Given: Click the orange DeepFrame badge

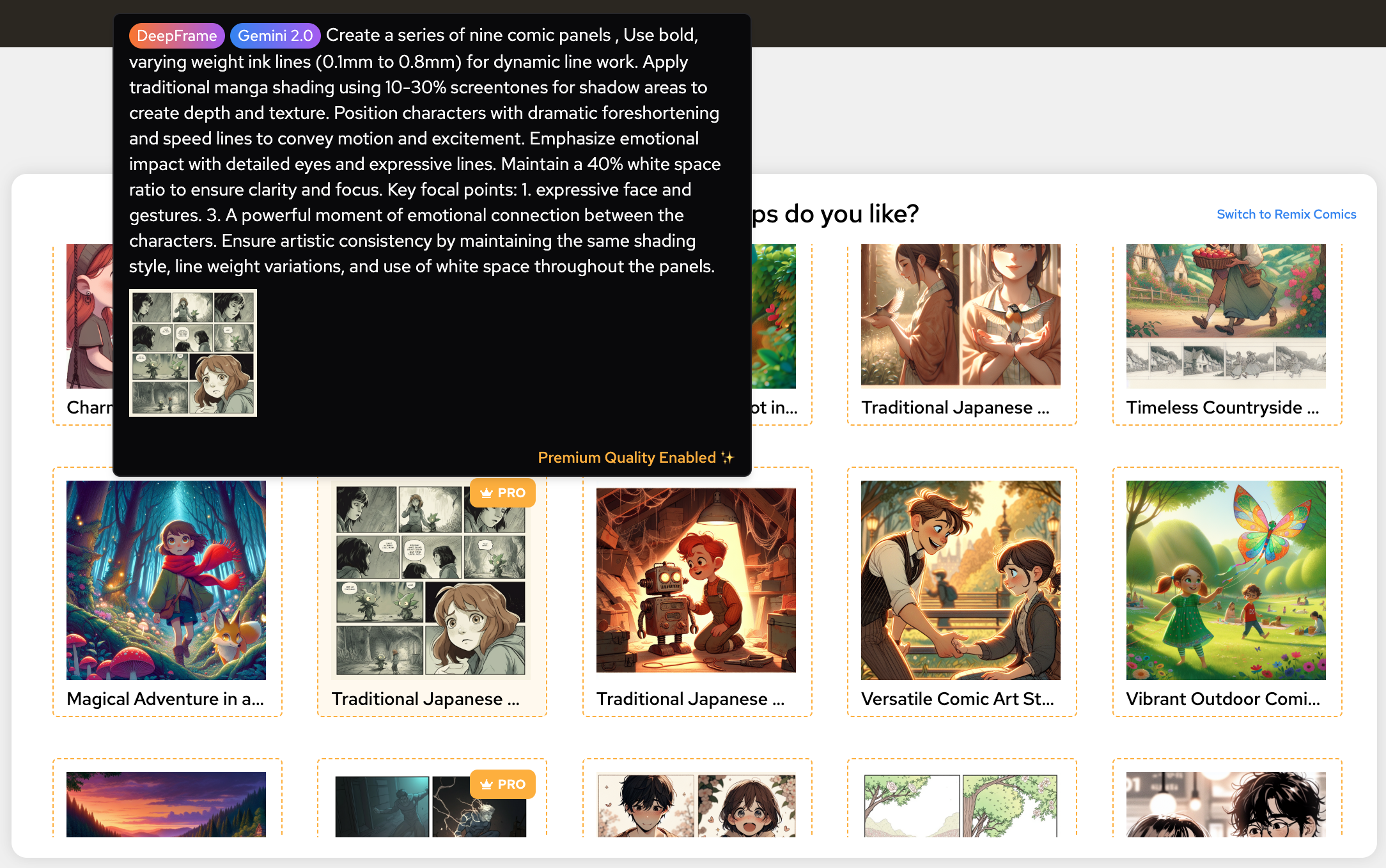Looking at the screenshot, I should tap(176, 36).
